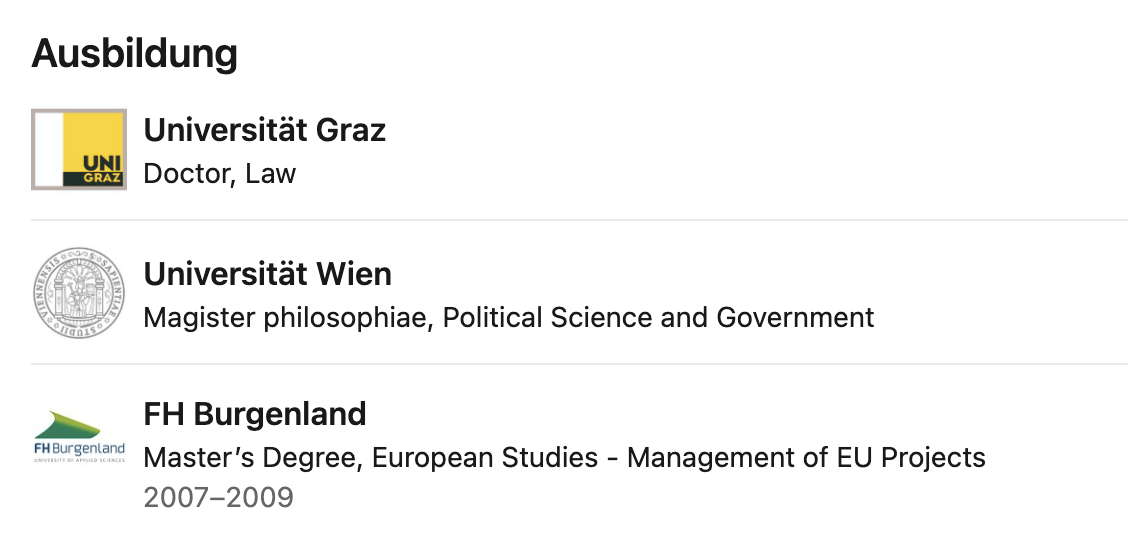The width and height of the screenshot is (1128, 554).
Task: Click the Ausbildung section heading
Action: tap(135, 53)
